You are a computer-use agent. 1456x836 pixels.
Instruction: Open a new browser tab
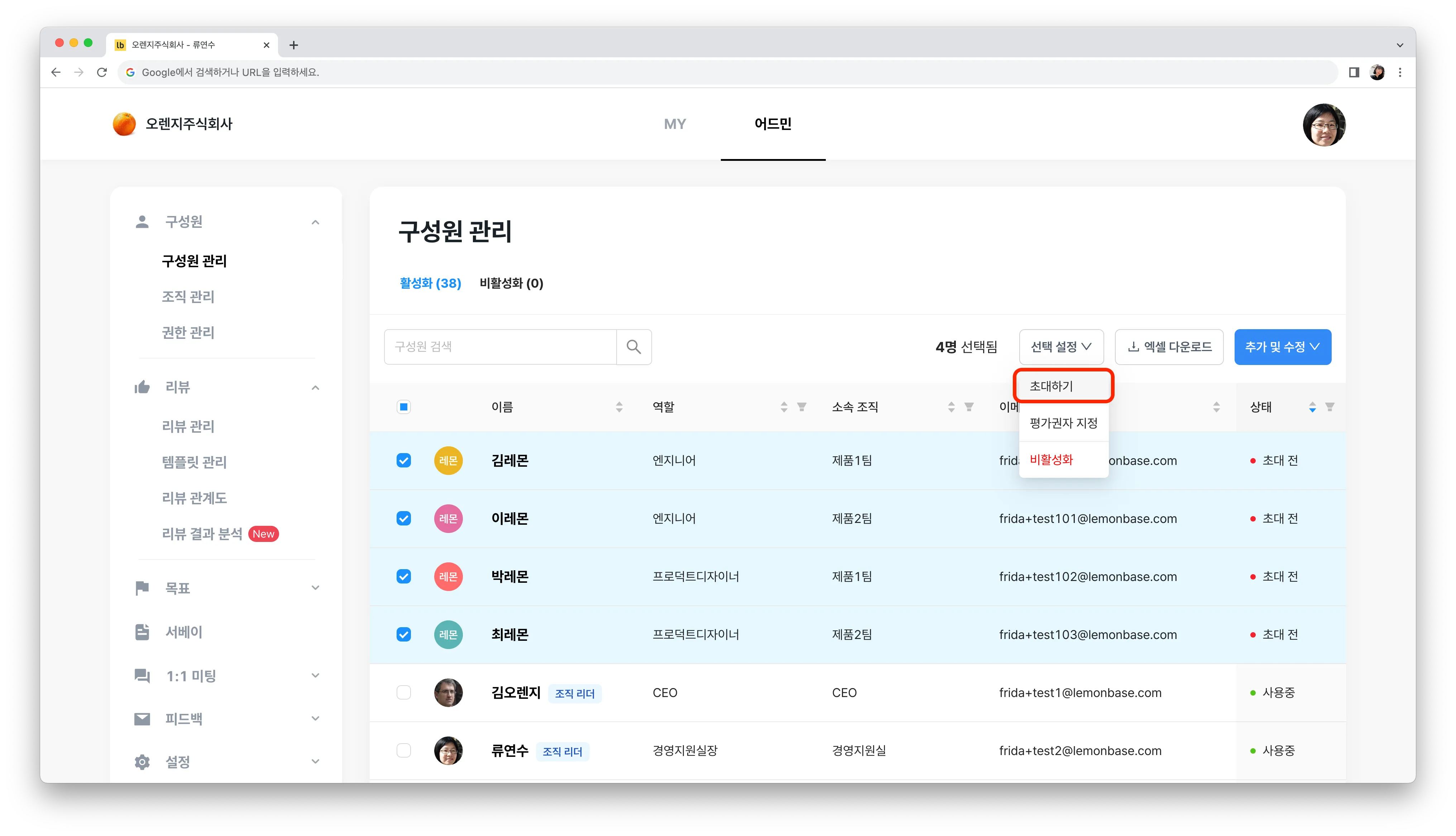(293, 45)
